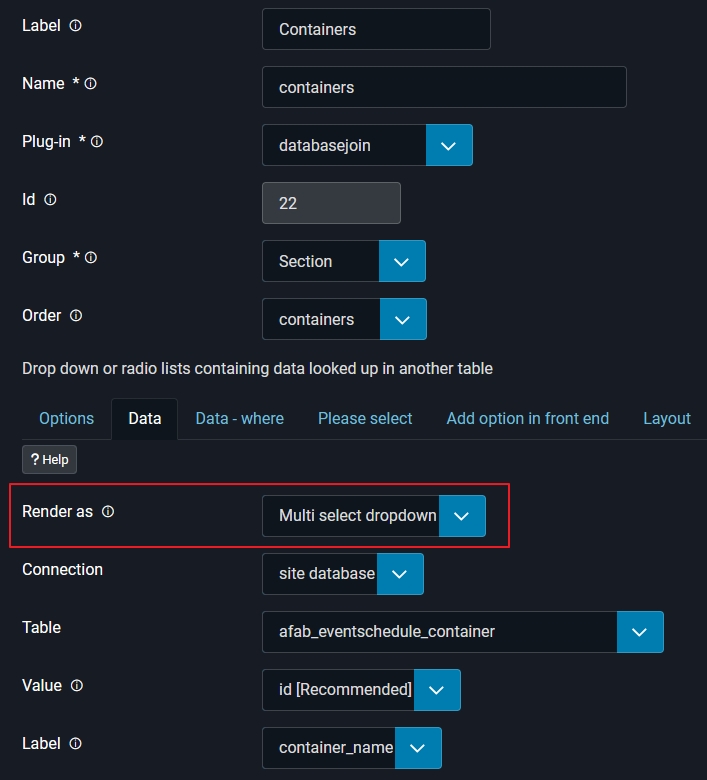Screen dimensions: 707x780
Task: Expand the Table selection dropdown
Action: (640, 632)
